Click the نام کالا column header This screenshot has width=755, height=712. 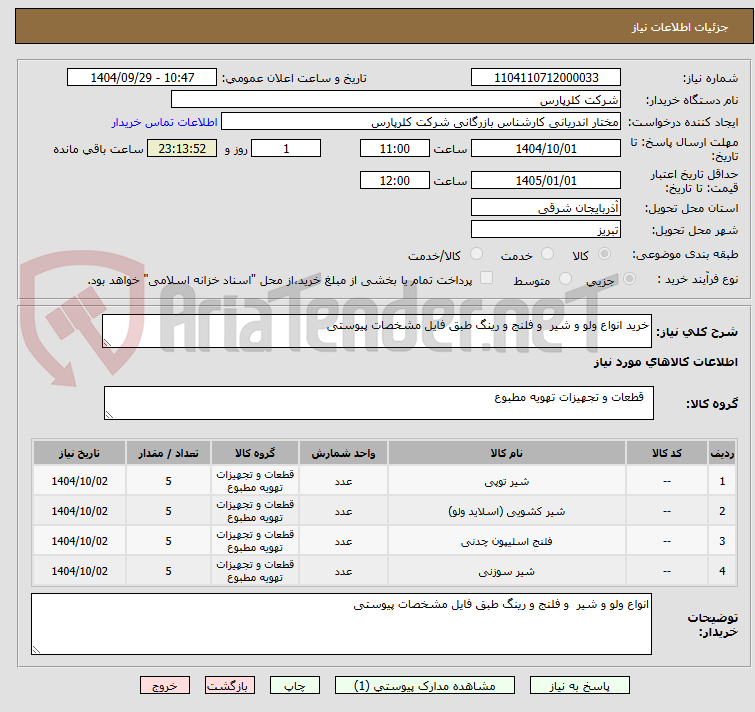coord(507,453)
